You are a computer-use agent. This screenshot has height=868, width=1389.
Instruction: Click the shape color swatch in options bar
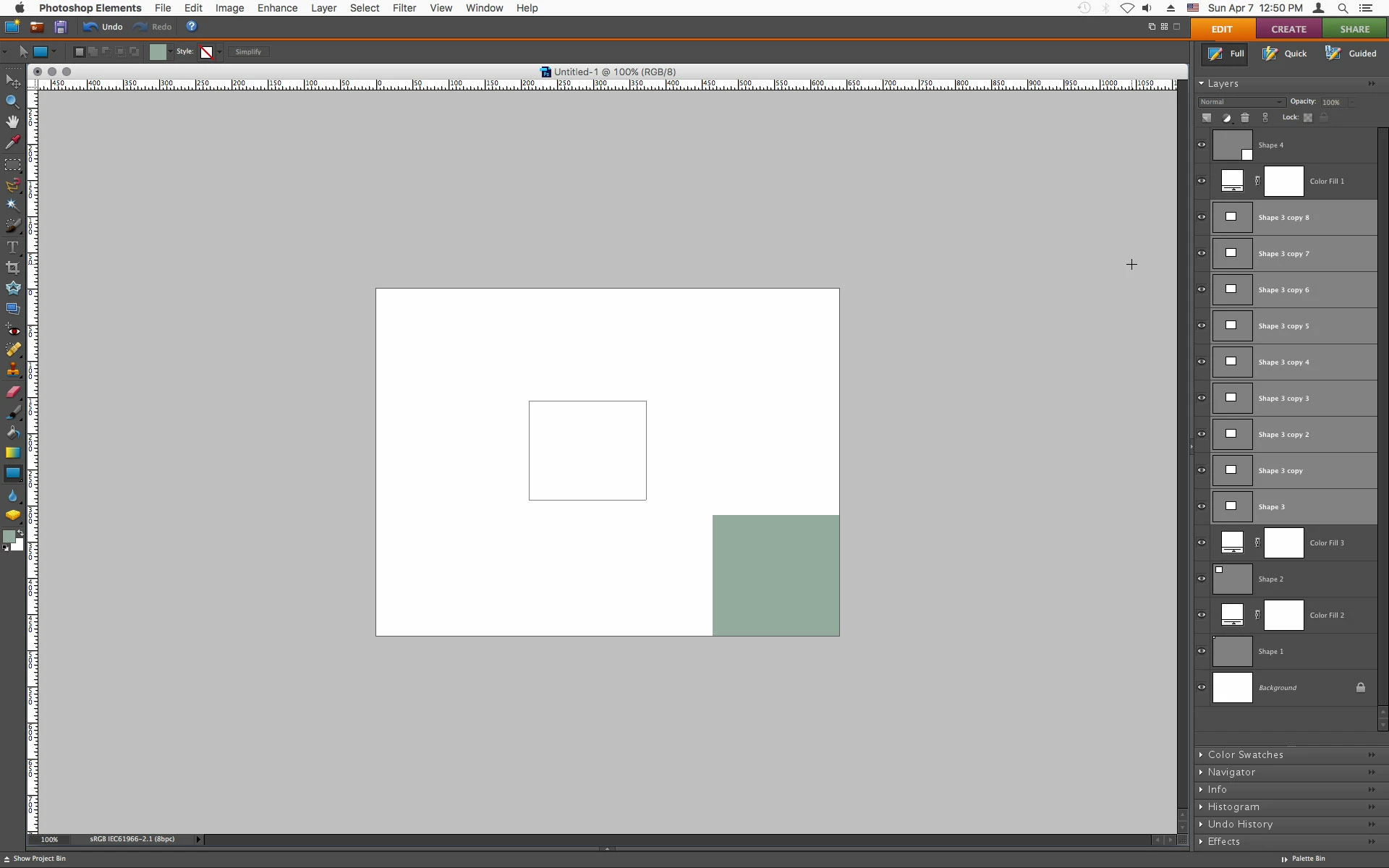pos(158,52)
